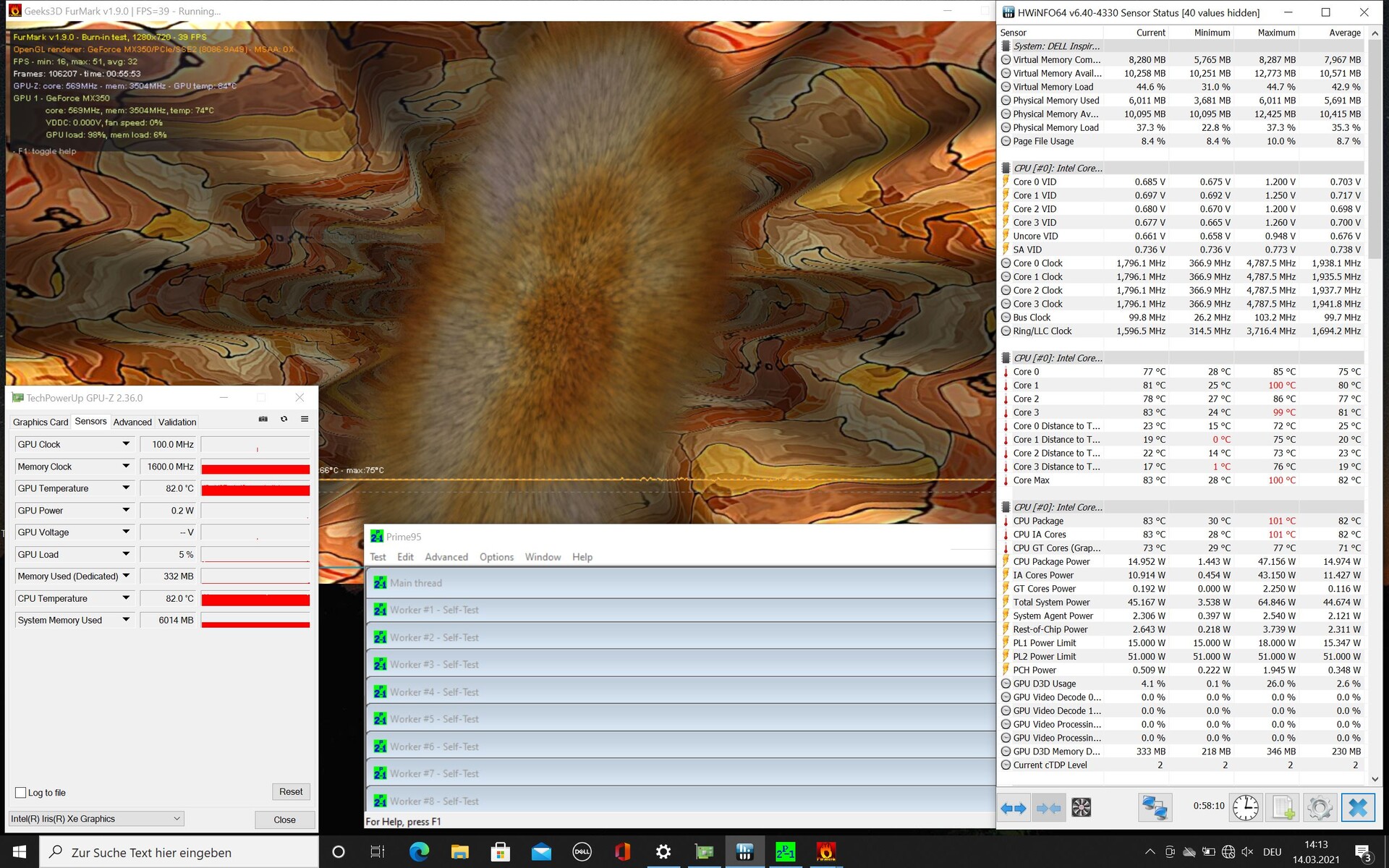Click the HWiNFO reset clock icon
The image size is (1389, 868).
(x=1245, y=807)
